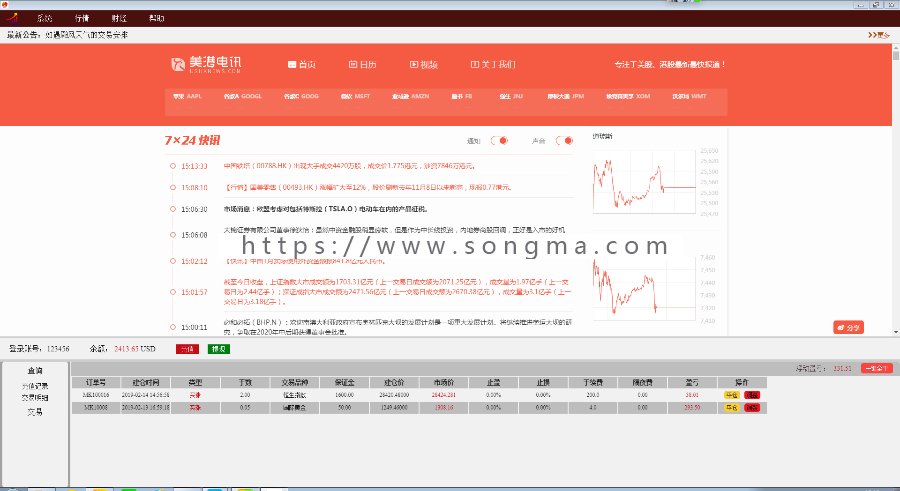Screen dimensions: 900x491
Task: Select the JNJ ticker quote
Action: (511, 96)
